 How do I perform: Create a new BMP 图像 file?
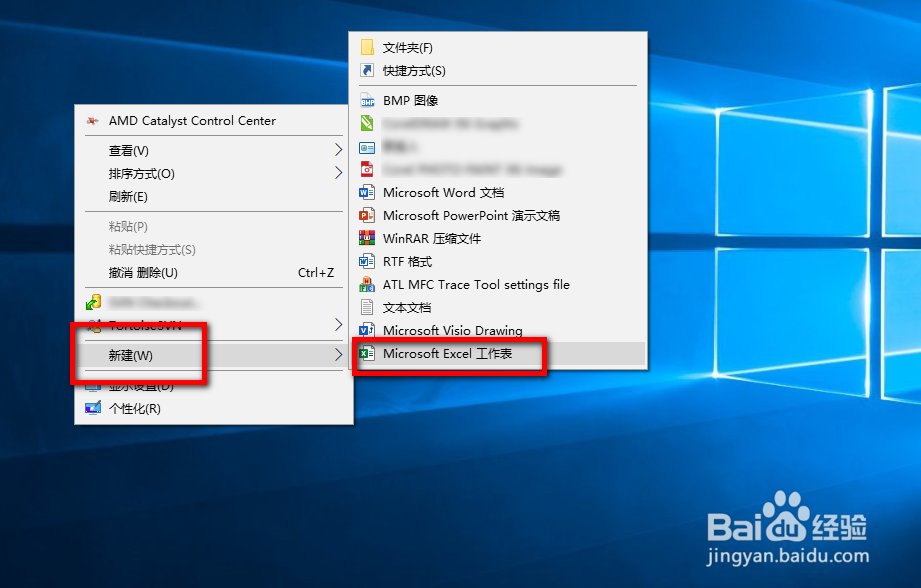point(498,100)
